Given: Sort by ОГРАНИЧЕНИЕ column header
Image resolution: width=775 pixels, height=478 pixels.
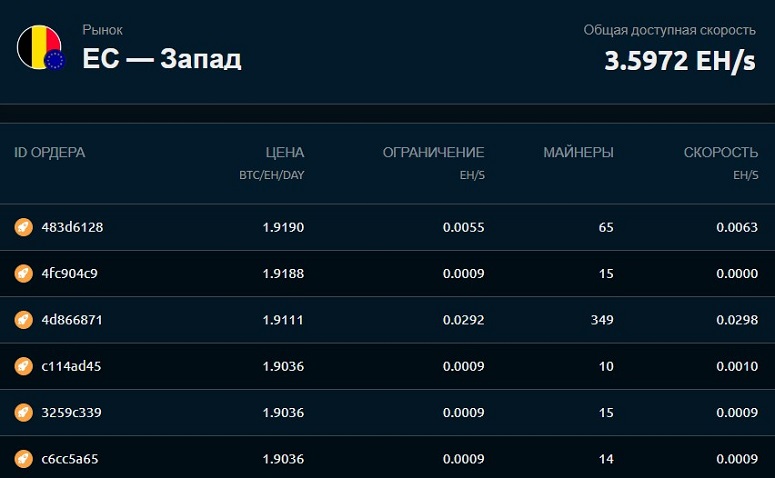Looking at the screenshot, I should (x=433, y=152).
